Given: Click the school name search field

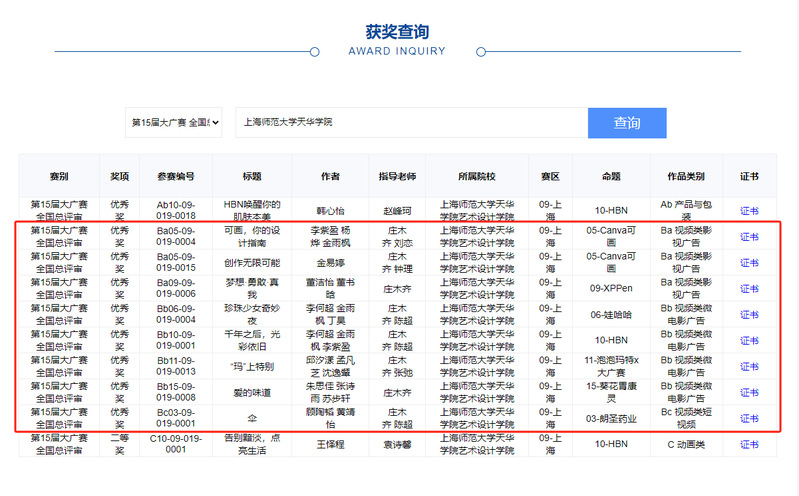Looking at the screenshot, I should [412, 122].
